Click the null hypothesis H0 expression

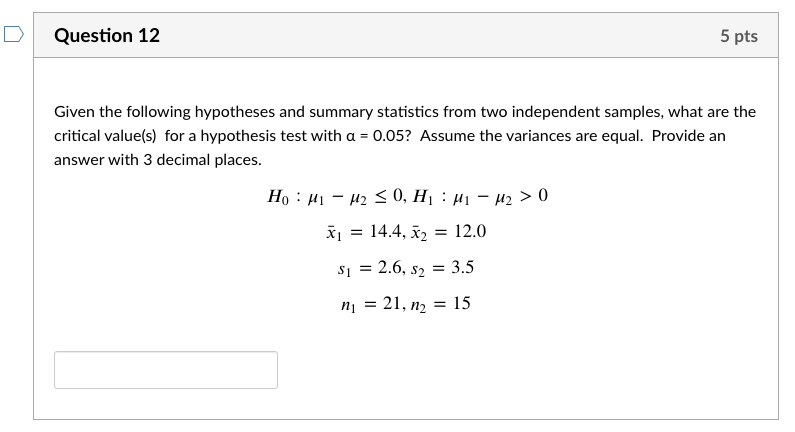[x=336, y=196]
